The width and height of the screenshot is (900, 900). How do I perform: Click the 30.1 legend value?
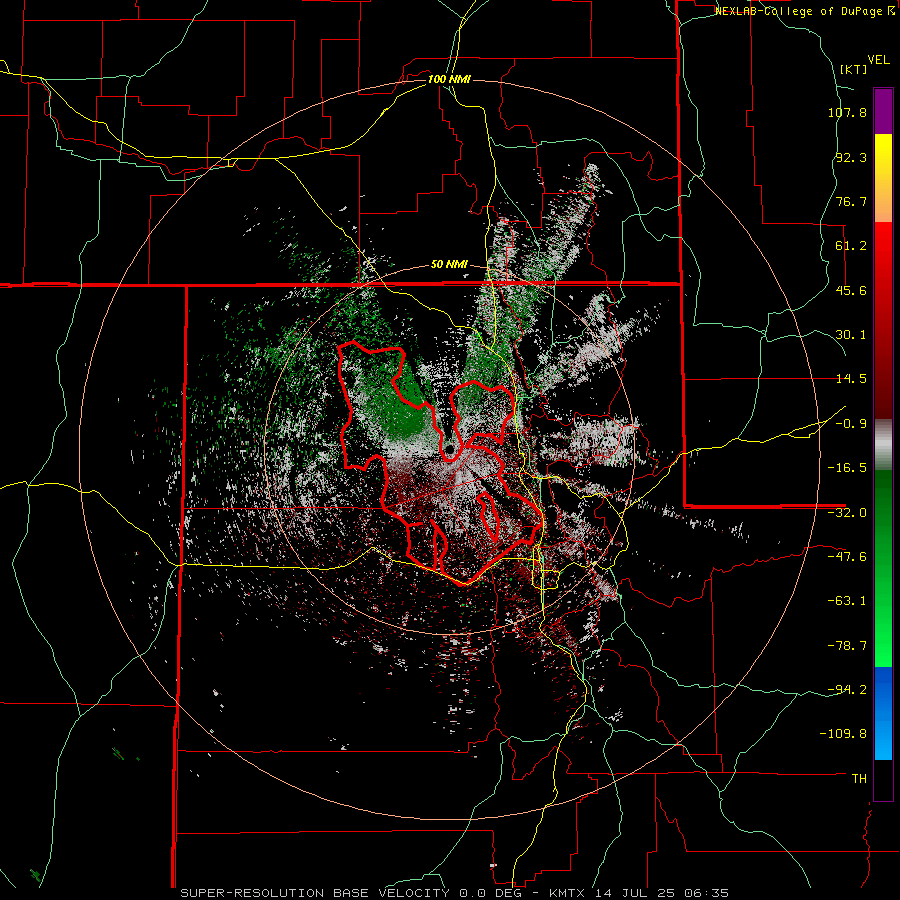pyautogui.click(x=851, y=335)
